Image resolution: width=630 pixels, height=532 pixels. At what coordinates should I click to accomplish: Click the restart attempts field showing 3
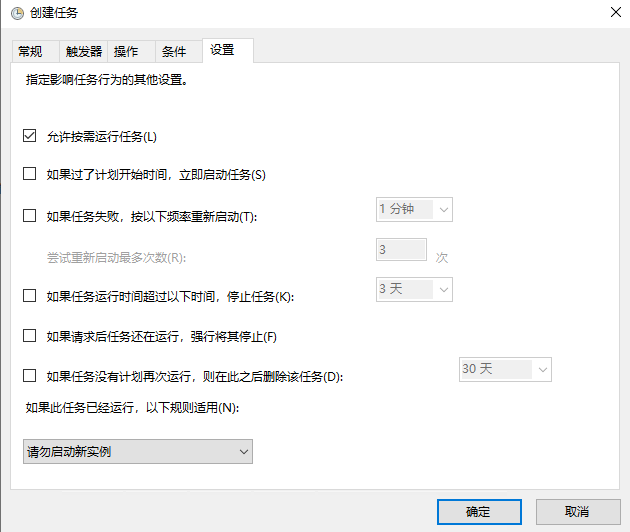pos(401,250)
